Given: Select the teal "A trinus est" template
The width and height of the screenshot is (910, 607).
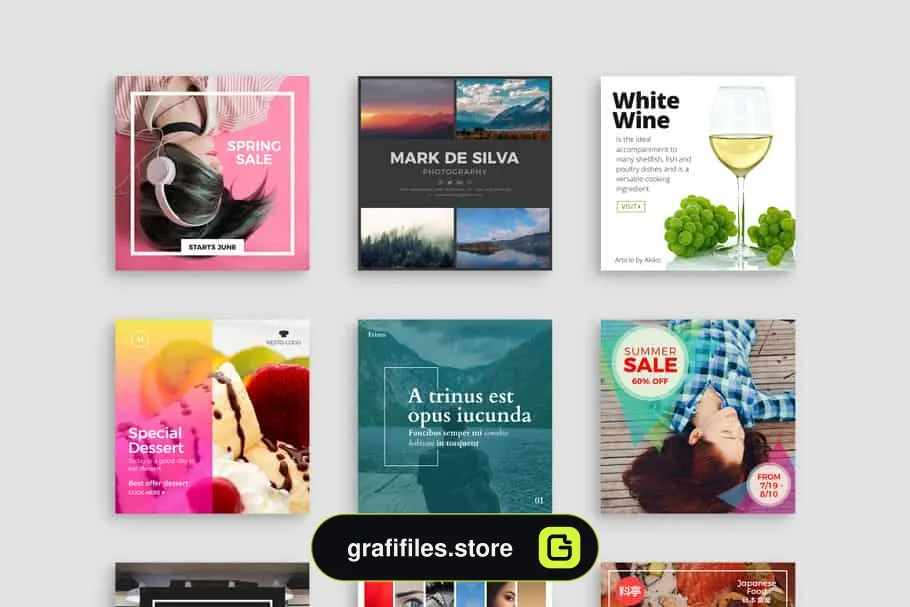Looking at the screenshot, I should [455, 416].
